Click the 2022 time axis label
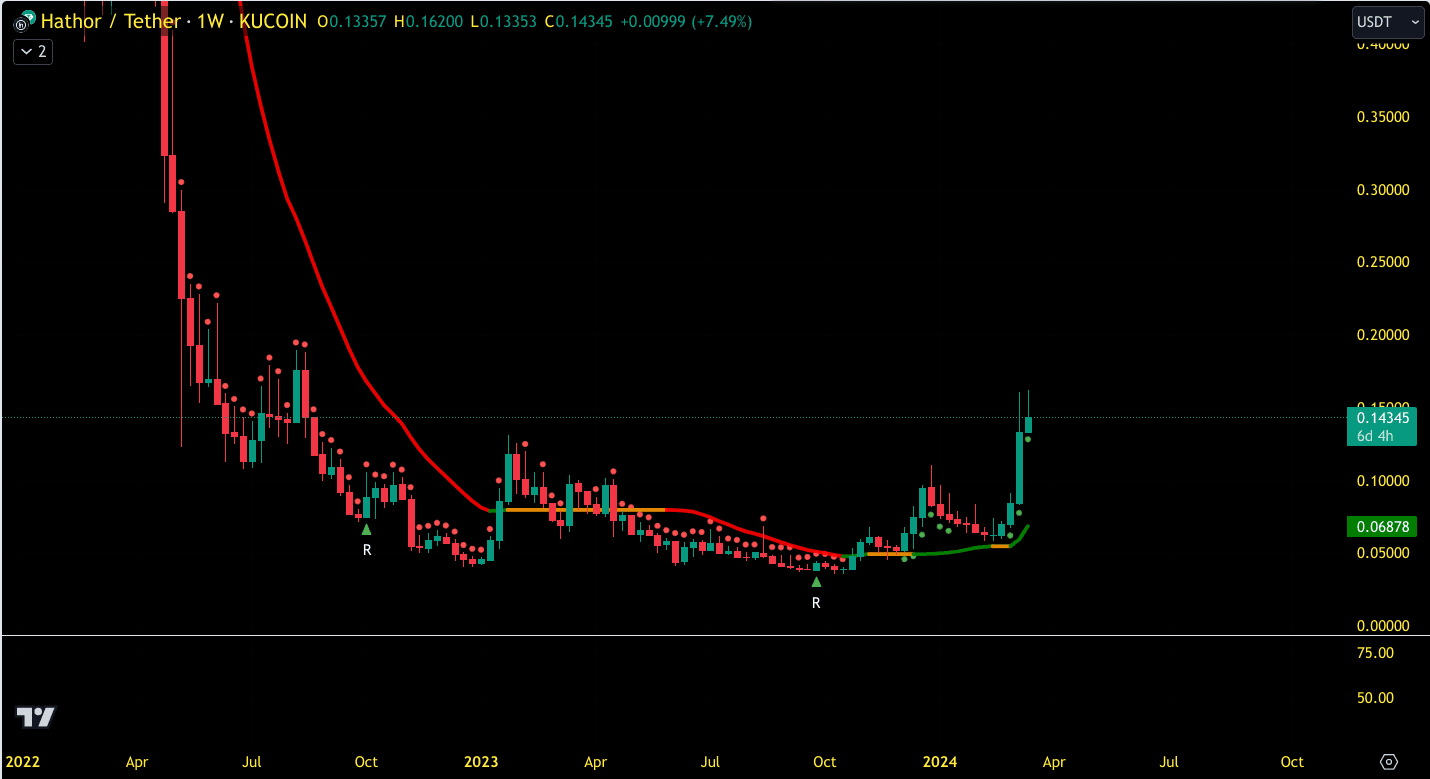This screenshot has width=1430, height=779. (23, 762)
